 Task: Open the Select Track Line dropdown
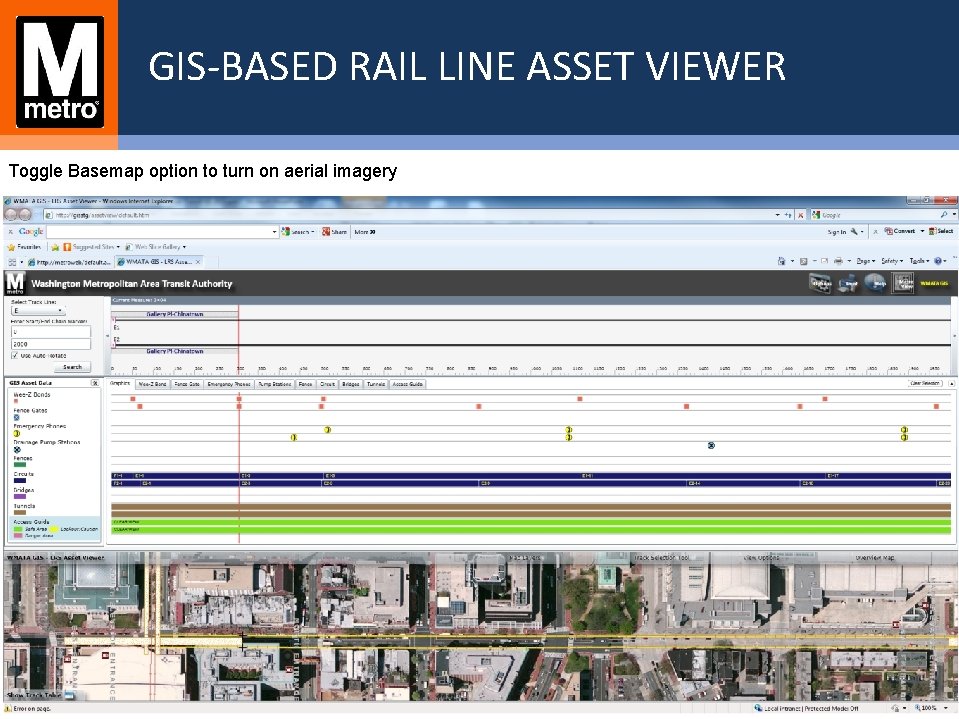(38, 311)
